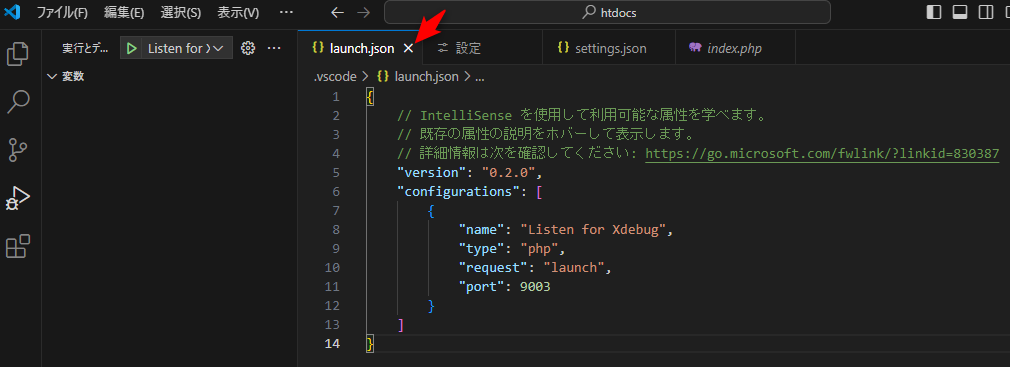Screen dimensions: 1010x367
Task: Click the IntelliSense comment on line 2
Action: tap(581, 115)
